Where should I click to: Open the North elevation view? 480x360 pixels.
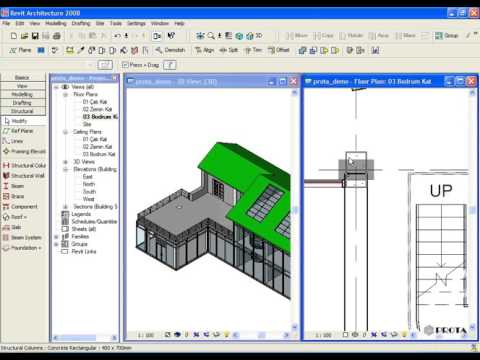coord(89,184)
